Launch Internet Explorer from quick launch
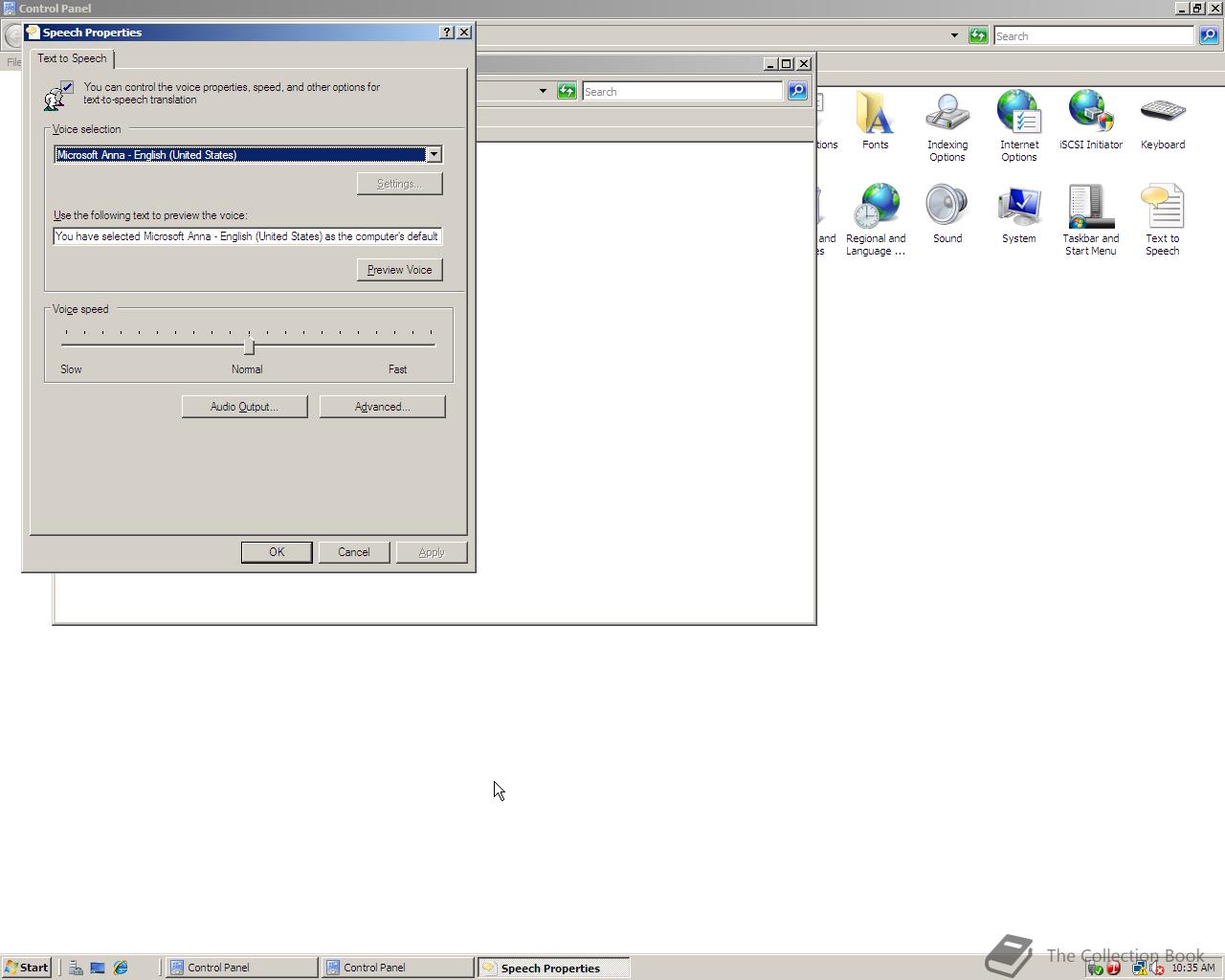The image size is (1225, 980). (x=121, y=968)
